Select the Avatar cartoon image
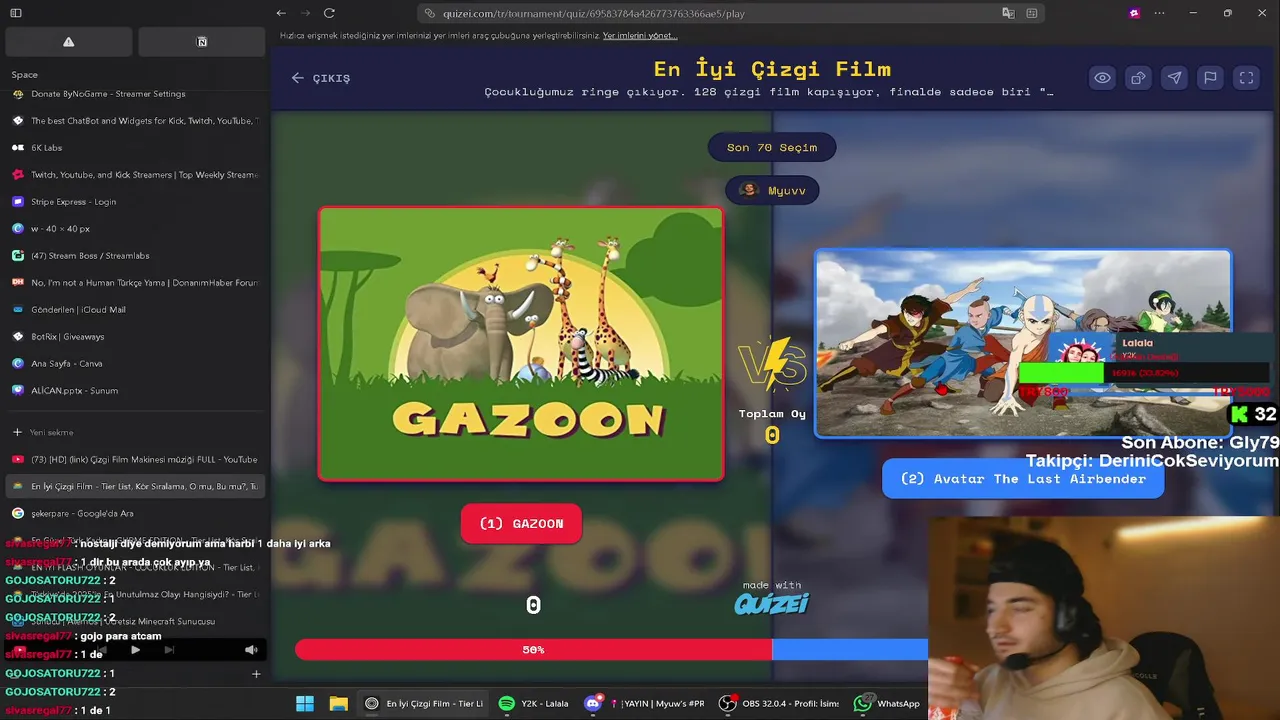Viewport: 1280px width, 720px height. point(1023,344)
